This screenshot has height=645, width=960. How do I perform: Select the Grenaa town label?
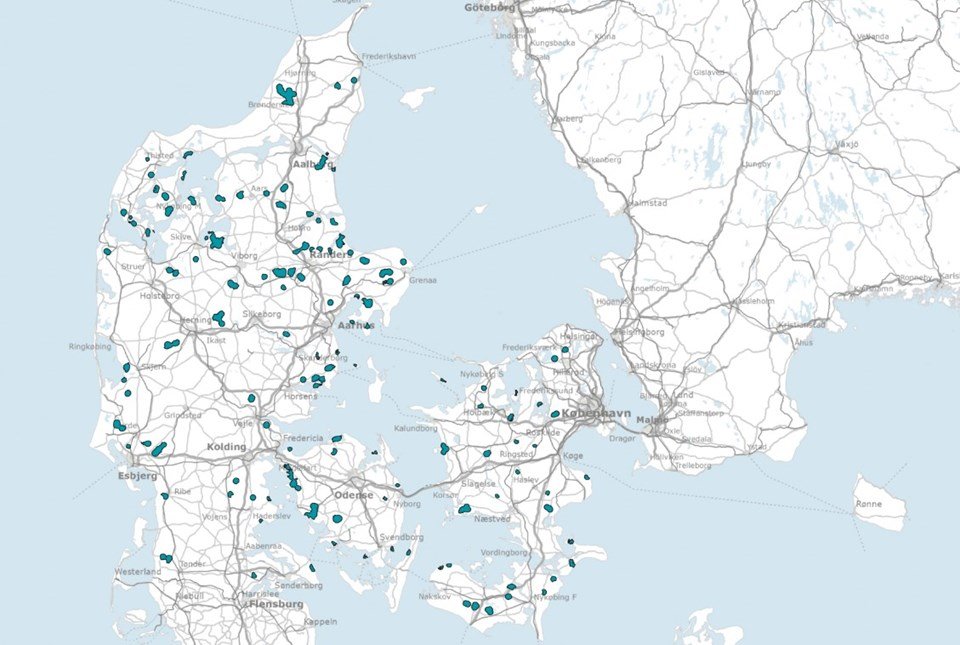[423, 280]
